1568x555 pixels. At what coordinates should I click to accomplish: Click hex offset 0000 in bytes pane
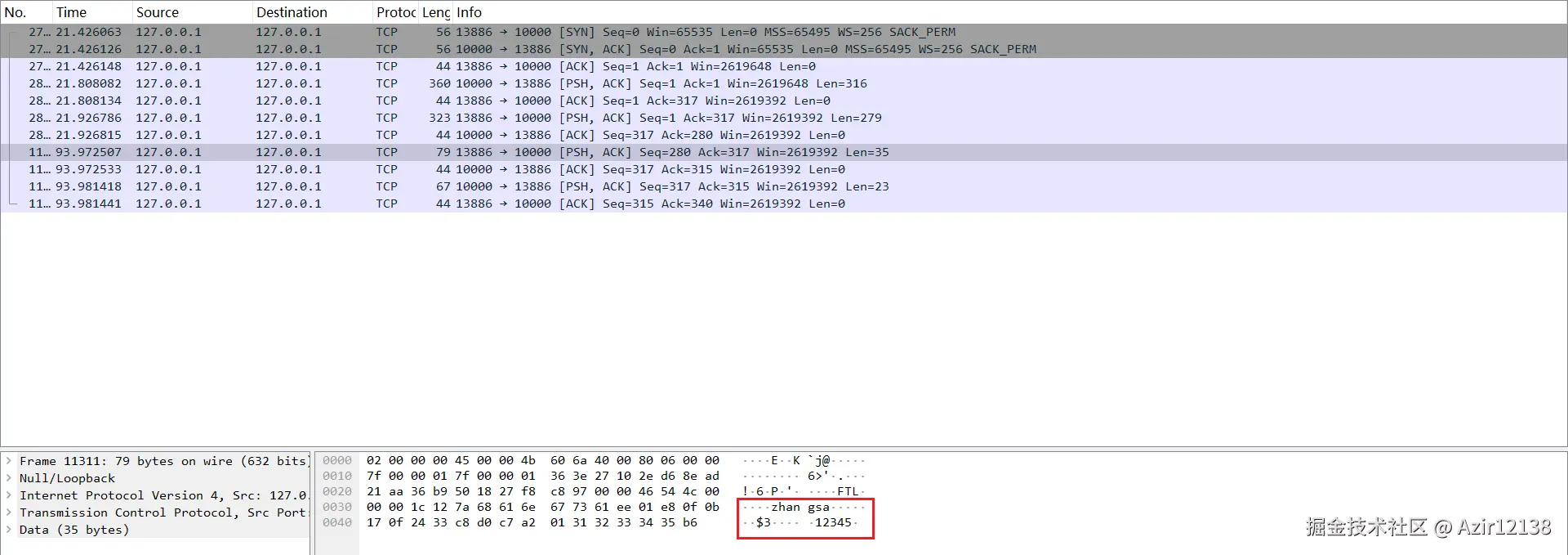pos(337,460)
